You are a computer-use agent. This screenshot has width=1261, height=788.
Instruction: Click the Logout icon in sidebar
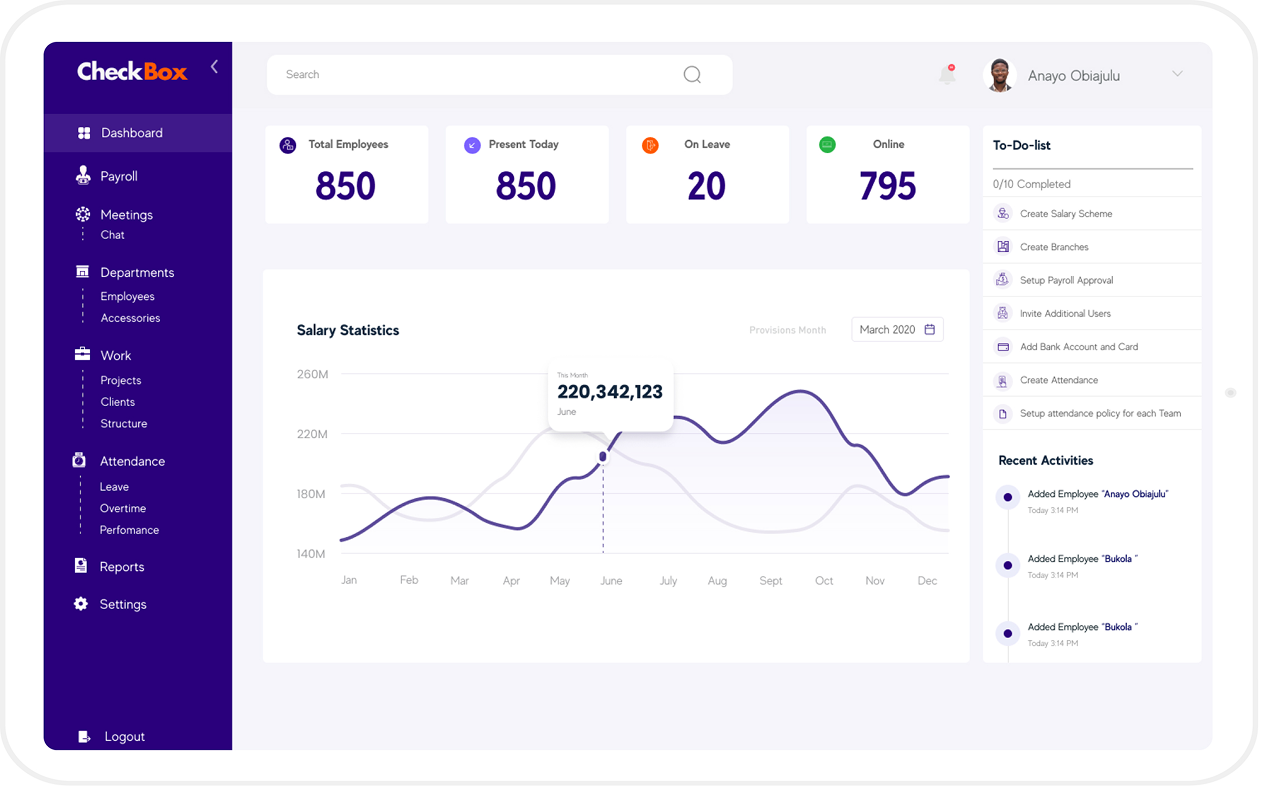point(84,737)
